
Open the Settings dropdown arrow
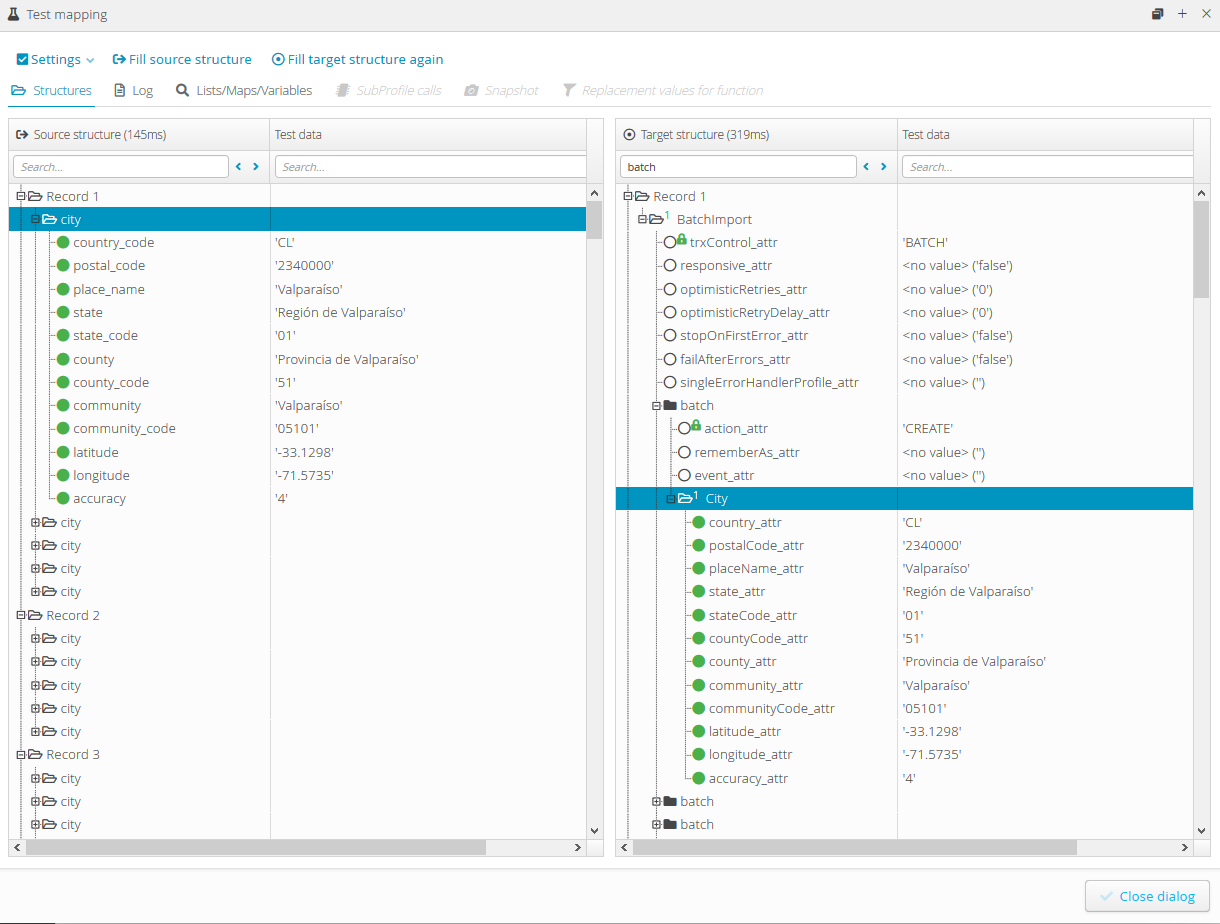[x=90, y=61]
